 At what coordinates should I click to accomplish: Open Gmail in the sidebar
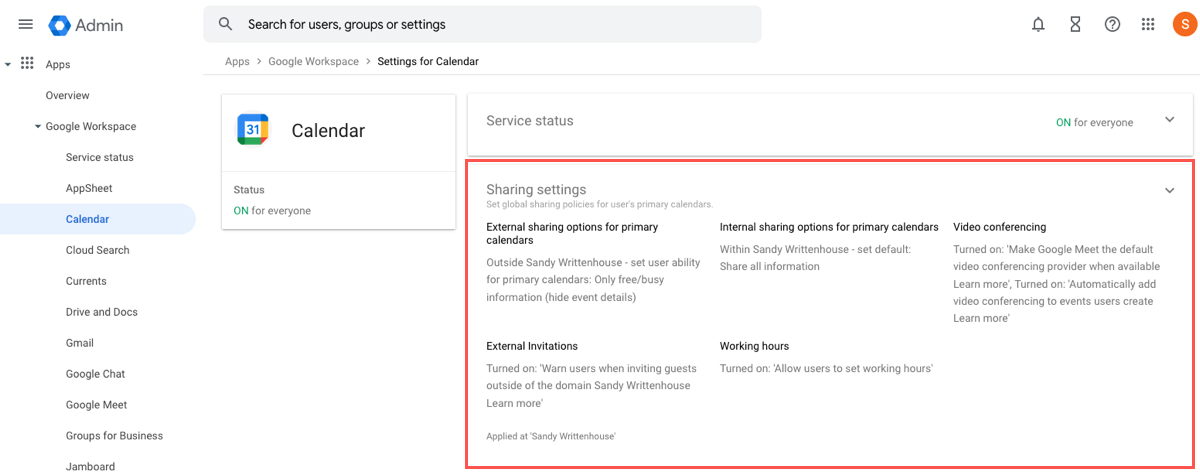80,343
